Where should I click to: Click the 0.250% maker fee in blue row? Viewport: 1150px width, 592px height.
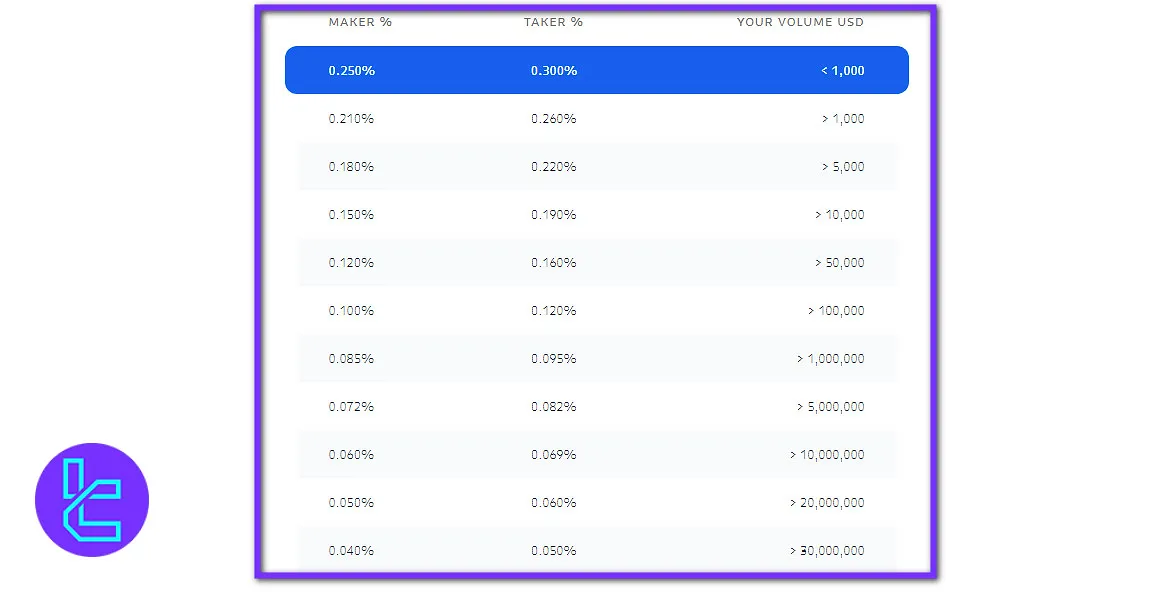[x=351, y=71]
